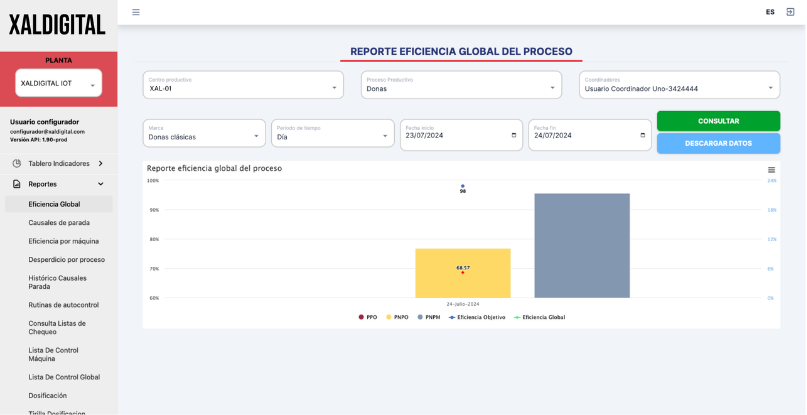807x415 pixels.
Task: Switch language via ES label
Action: (x=770, y=12)
